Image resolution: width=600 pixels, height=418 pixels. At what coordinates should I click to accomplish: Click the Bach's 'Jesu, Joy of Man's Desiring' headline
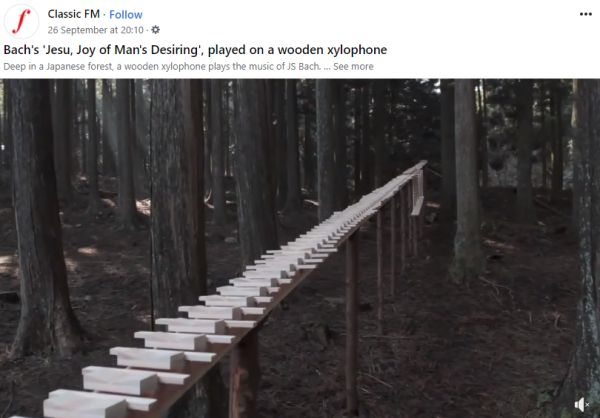pyautogui.click(x=195, y=50)
